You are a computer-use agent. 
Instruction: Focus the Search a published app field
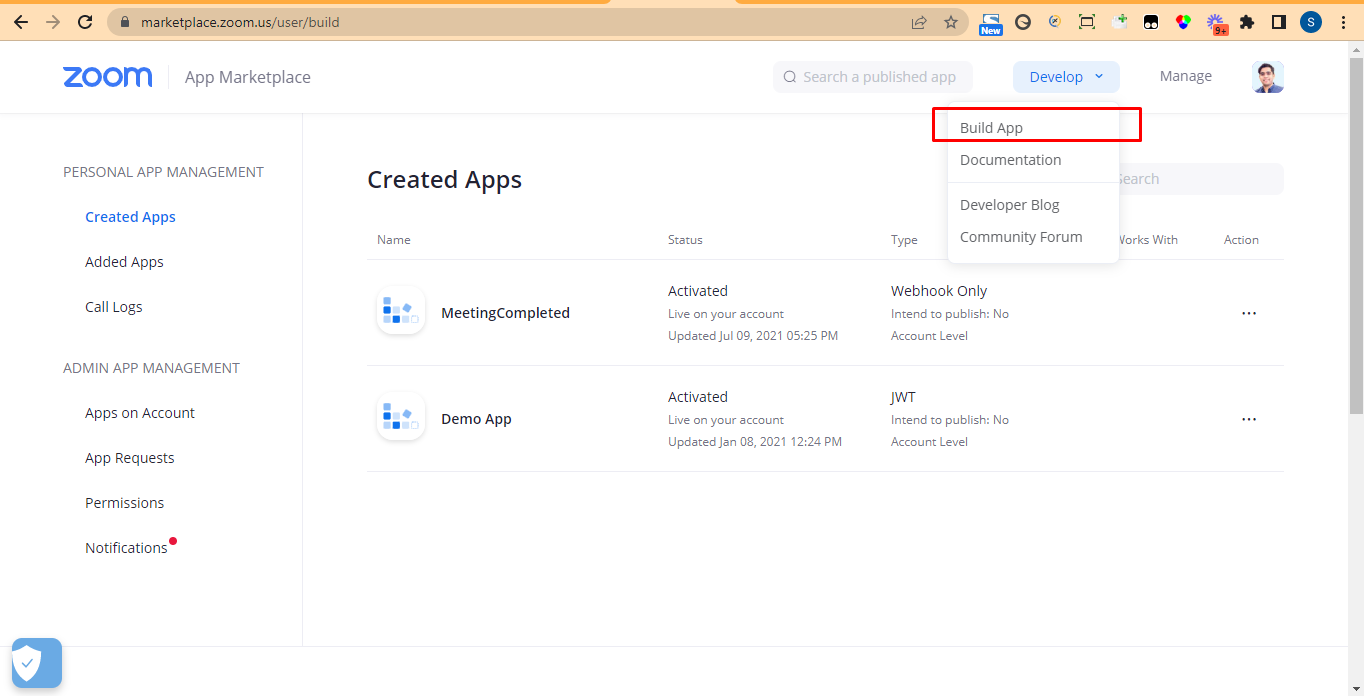tap(878, 77)
